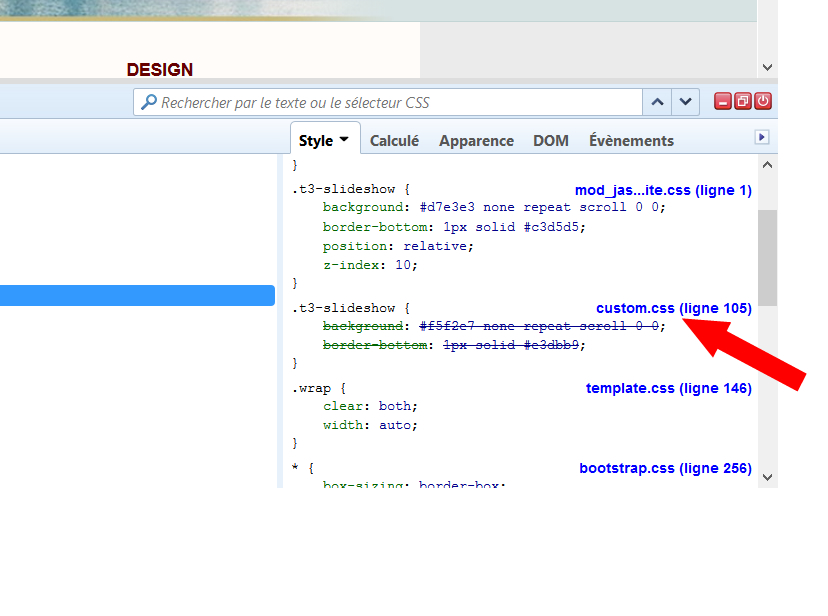
Task: Click the search magnifier icon in Firebug
Action: [x=149, y=102]
